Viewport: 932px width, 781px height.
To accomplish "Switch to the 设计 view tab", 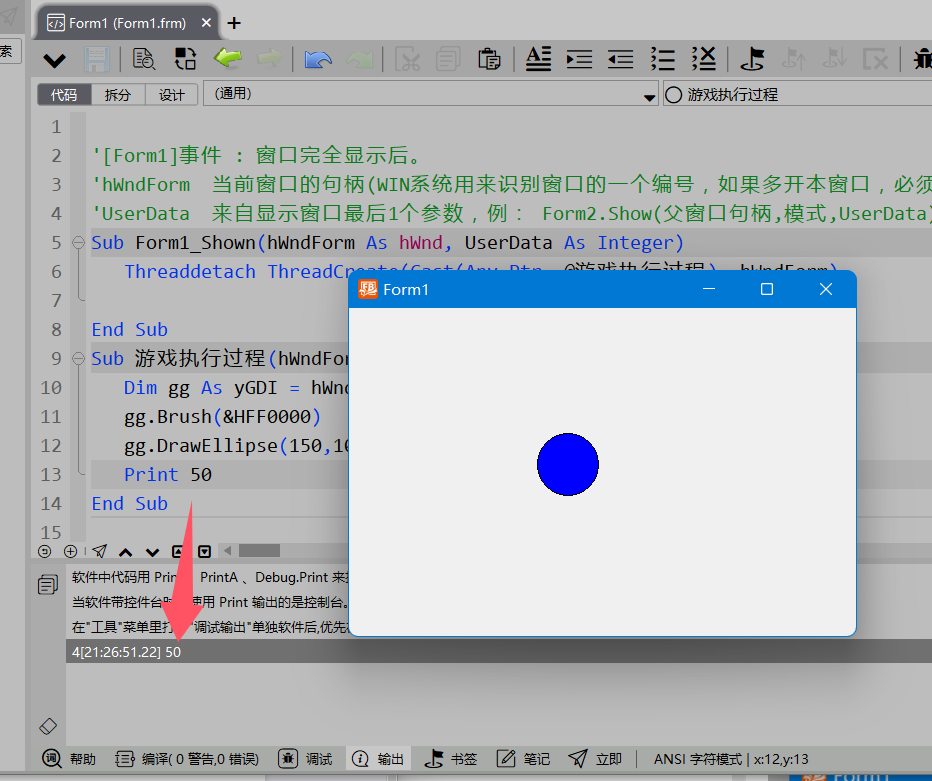I will pyautogui.click(x=172, y=95).
